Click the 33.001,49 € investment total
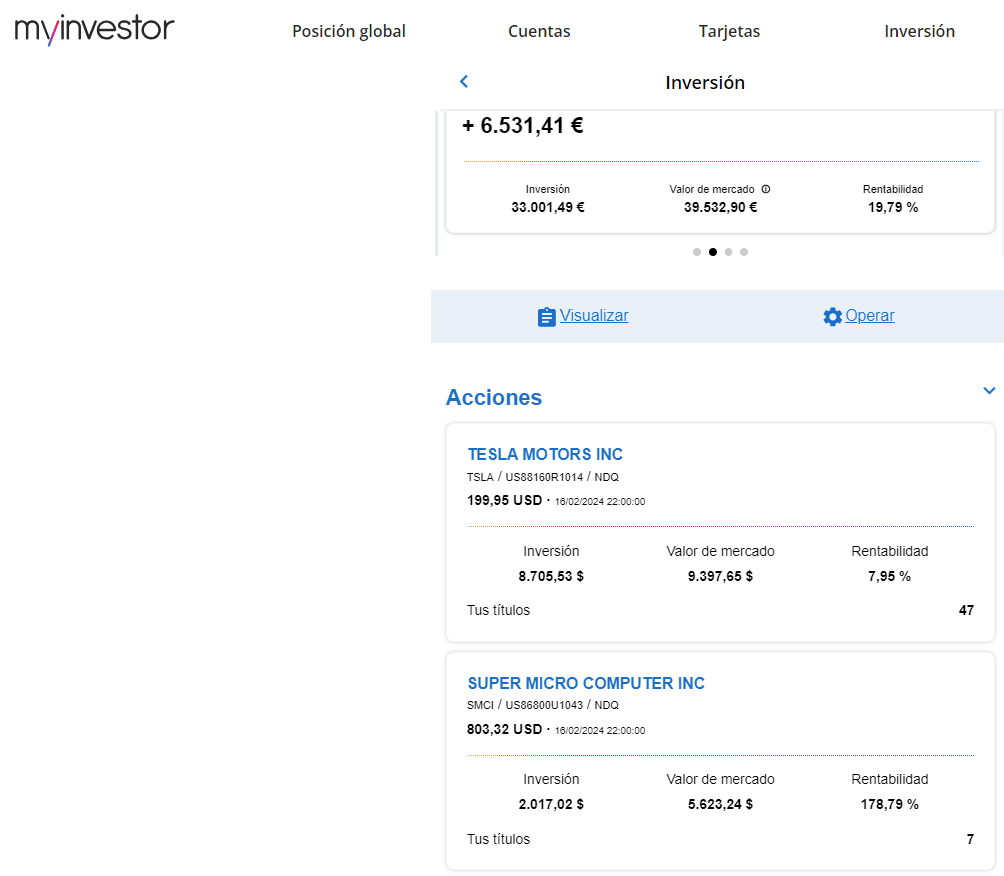 tap(547, 207)
